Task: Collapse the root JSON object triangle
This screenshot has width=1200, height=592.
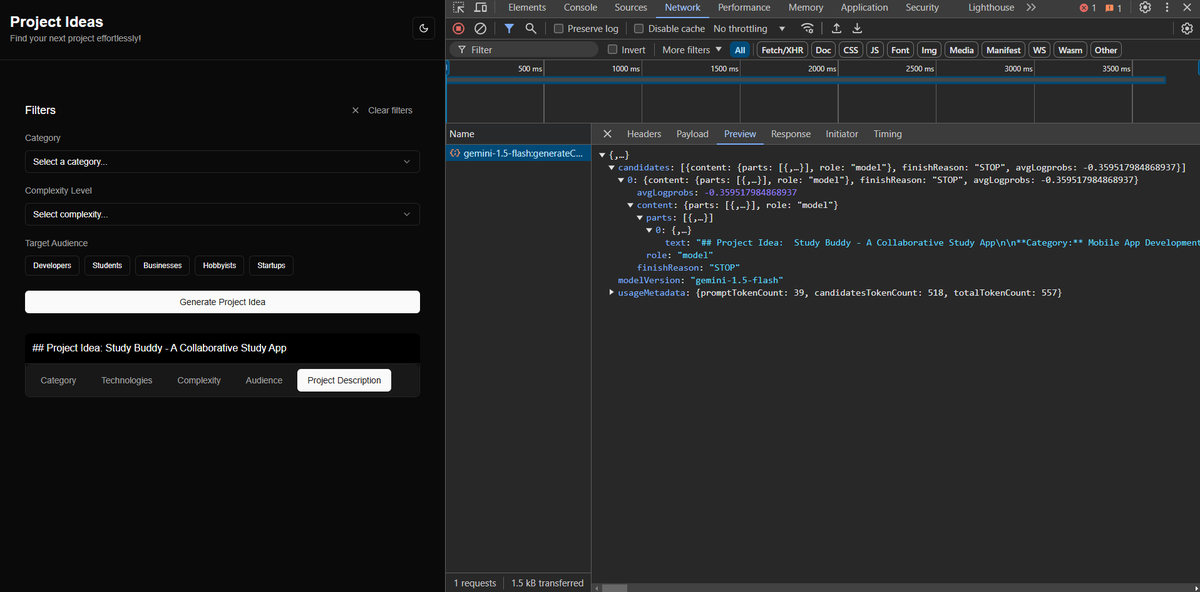Action: coord(602,155)
